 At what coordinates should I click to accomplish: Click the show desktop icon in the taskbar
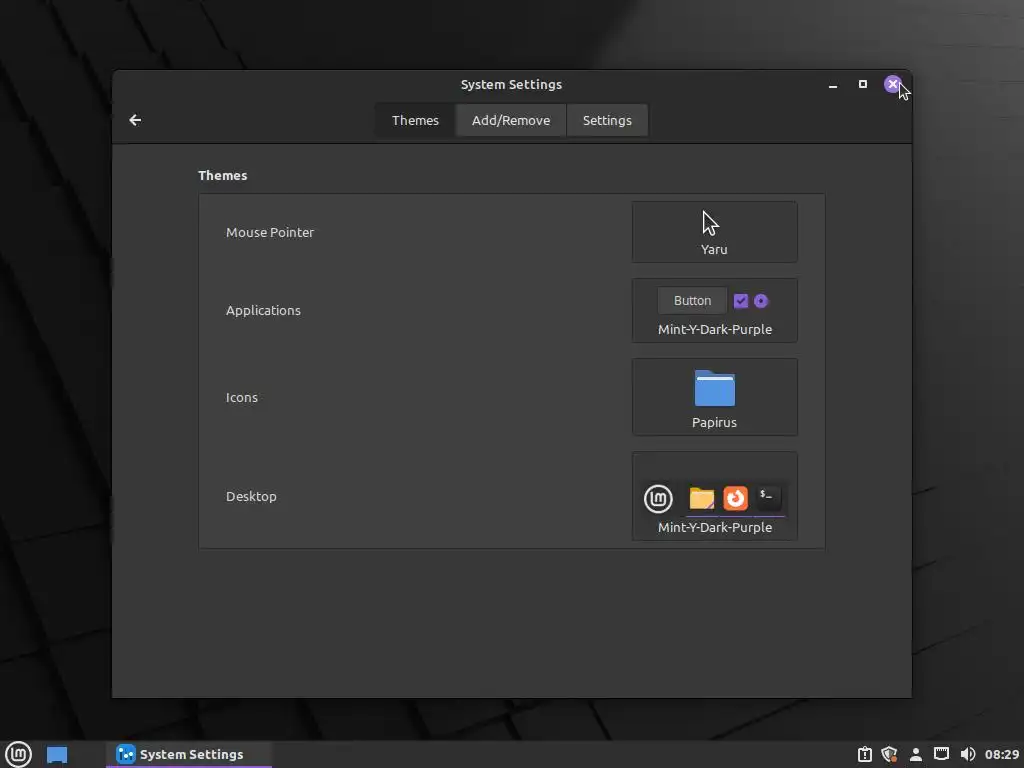point(57,755)
